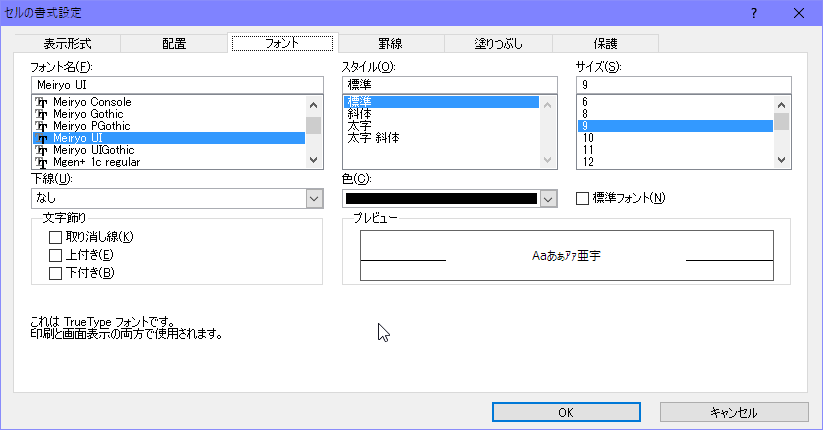Toggle 取り消し線 checkbox
This screenshot has height=430, width=823.
coord(55,237)
